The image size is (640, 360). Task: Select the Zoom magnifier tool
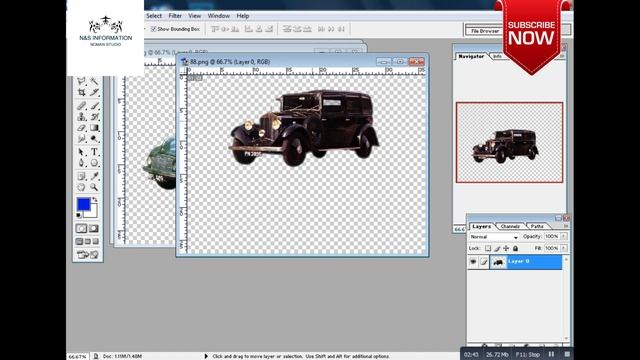pyautogui.click(x=94, y=187)
